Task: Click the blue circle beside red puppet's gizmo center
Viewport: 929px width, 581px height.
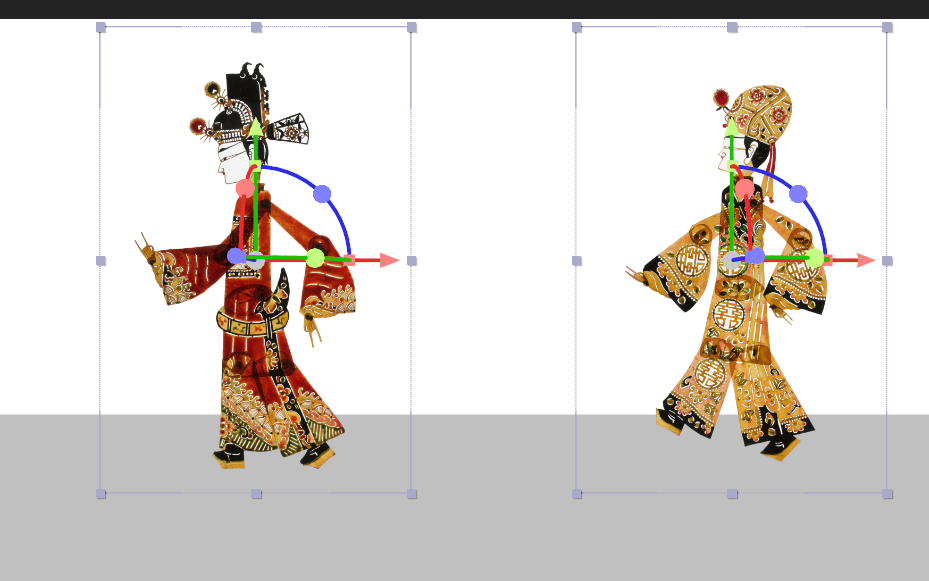Action: [236, 256]
